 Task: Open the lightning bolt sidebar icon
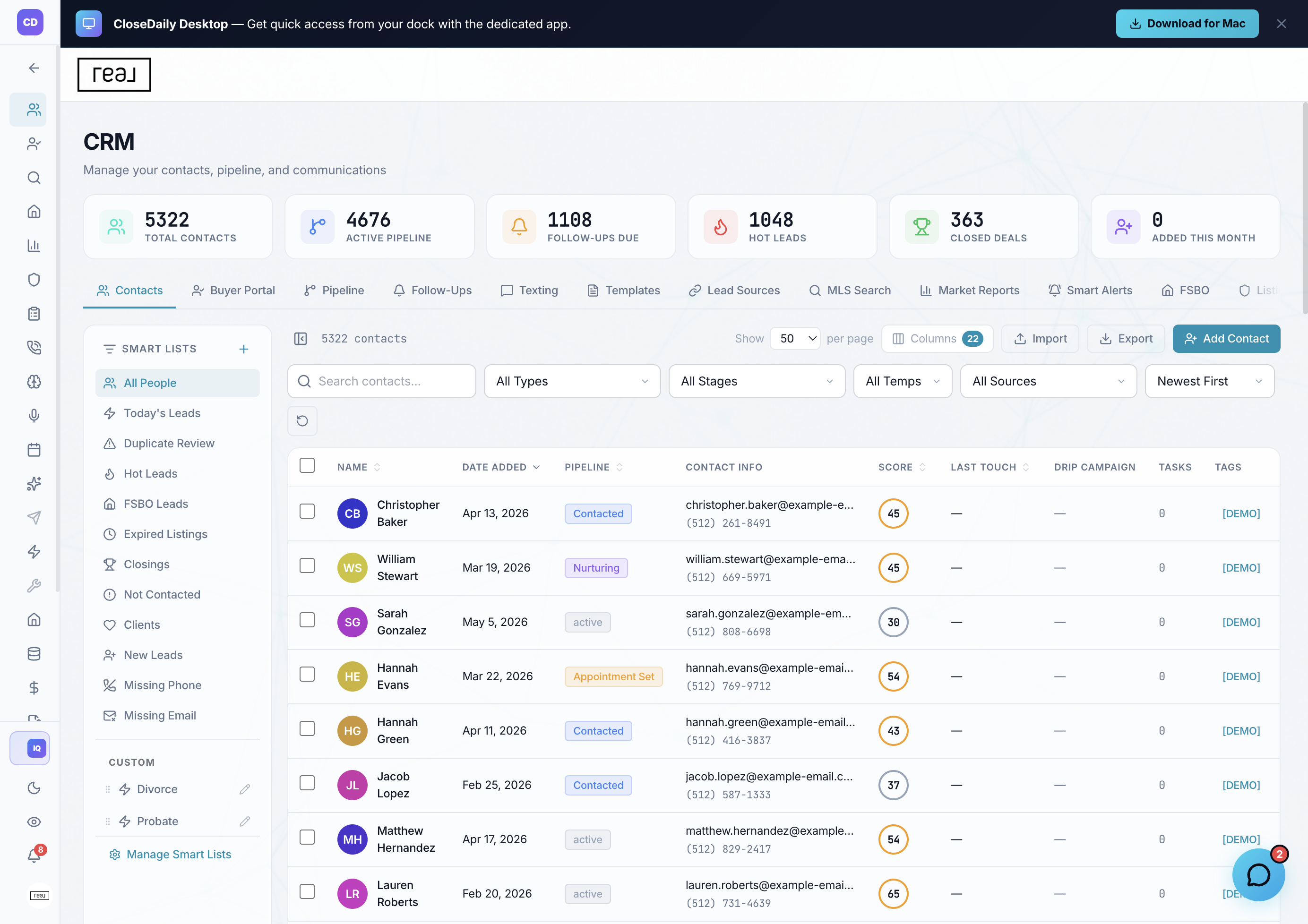coord(34,552)
